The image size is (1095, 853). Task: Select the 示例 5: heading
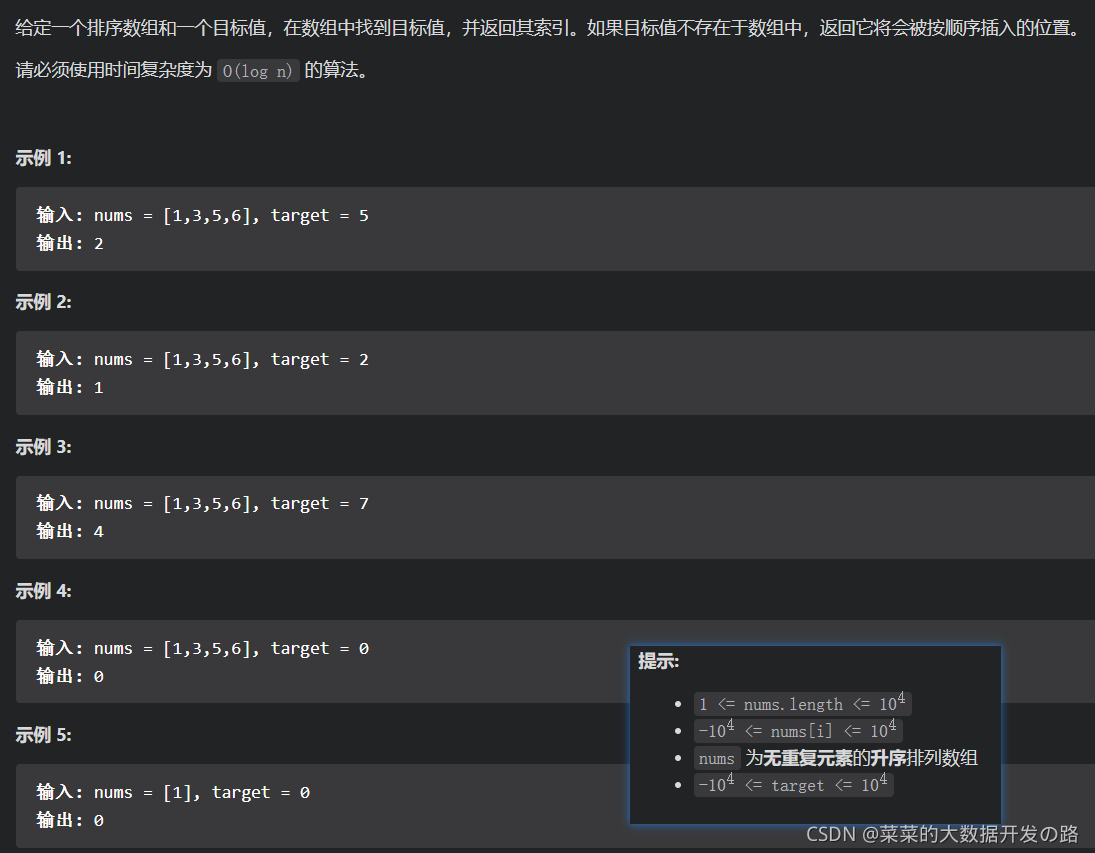(43, 735)
